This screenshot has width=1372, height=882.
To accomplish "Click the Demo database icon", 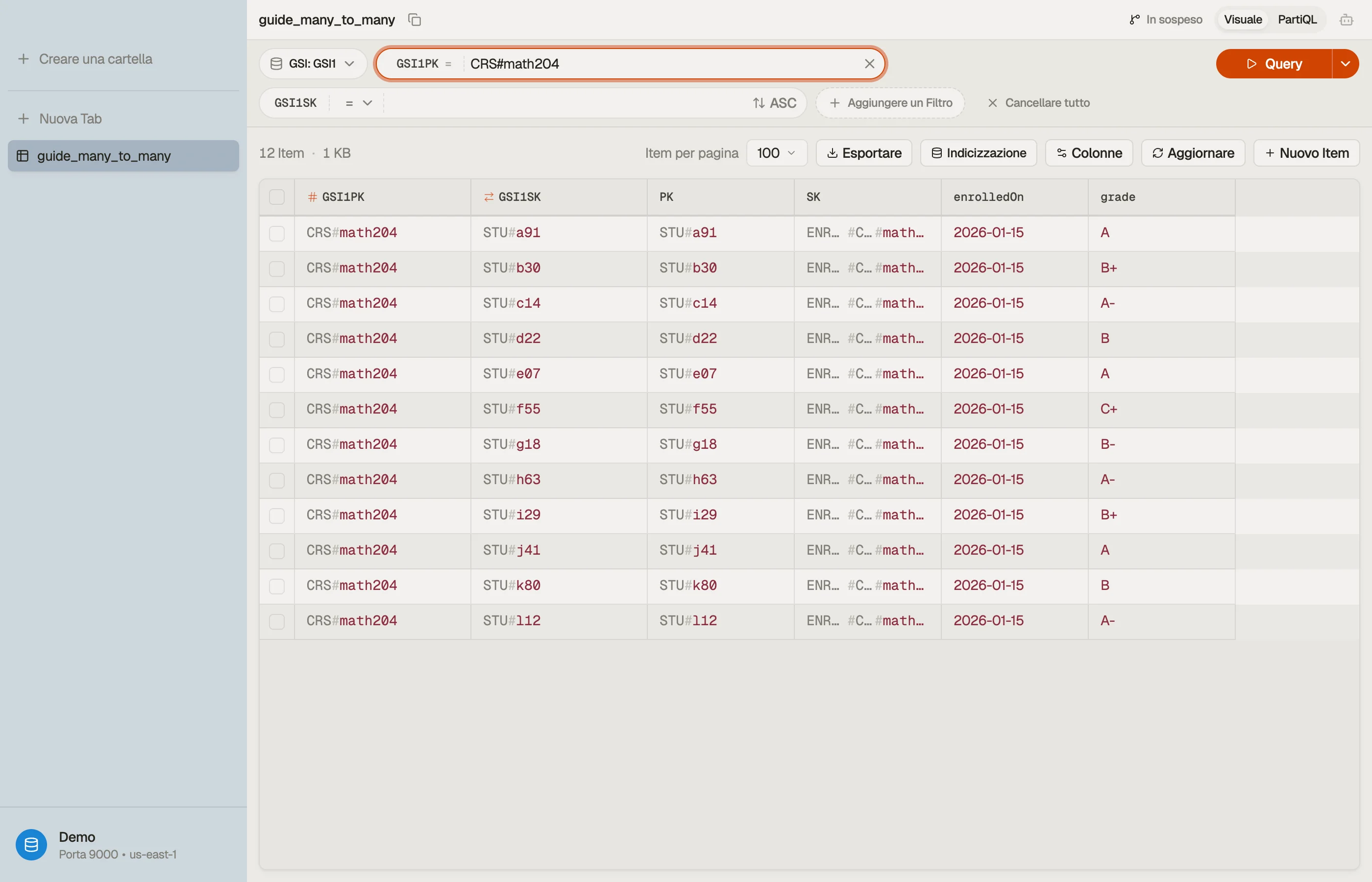I will point(31,845).
